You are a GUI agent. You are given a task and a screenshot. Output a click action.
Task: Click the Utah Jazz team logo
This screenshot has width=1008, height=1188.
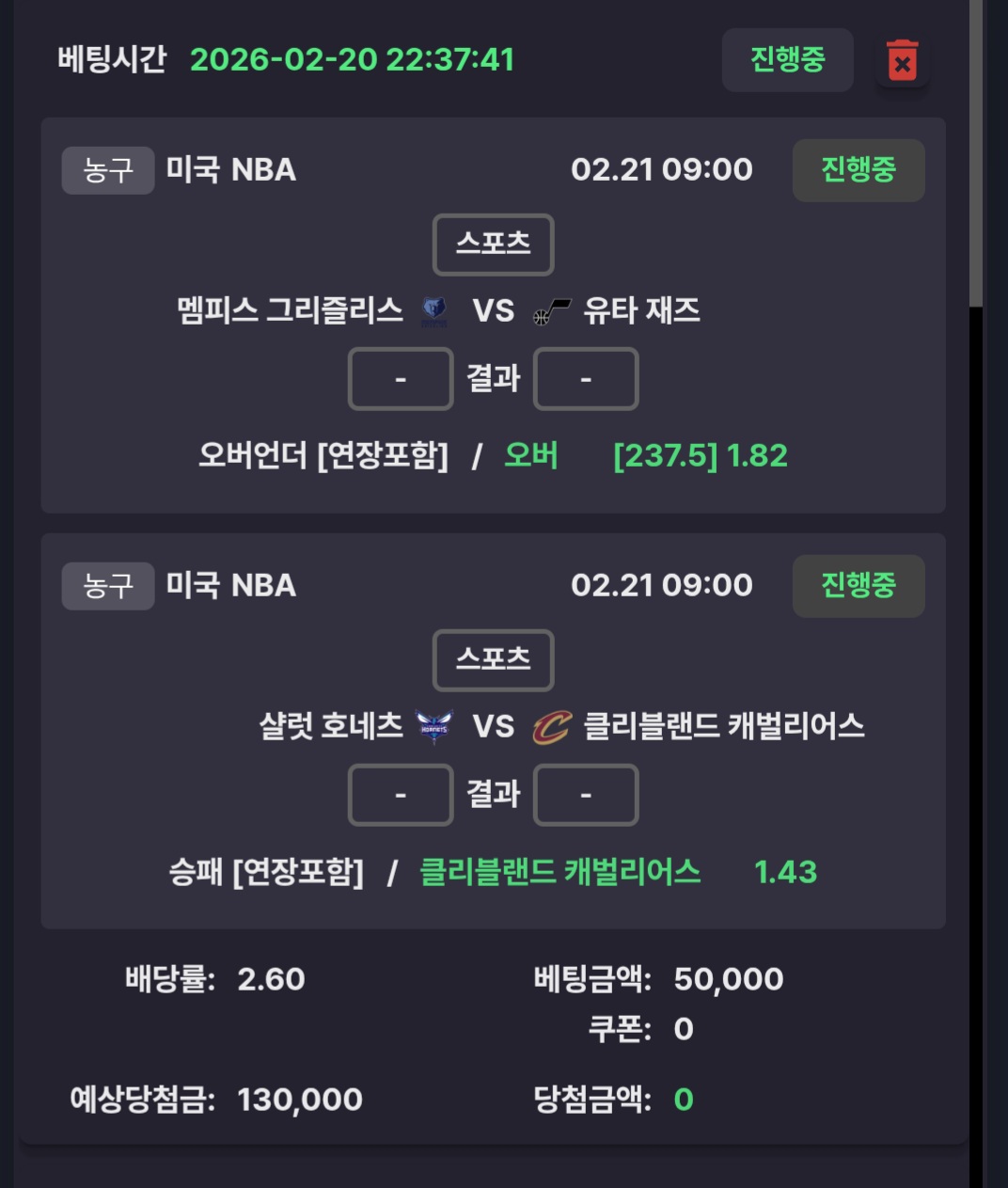(x=552, y=311)
